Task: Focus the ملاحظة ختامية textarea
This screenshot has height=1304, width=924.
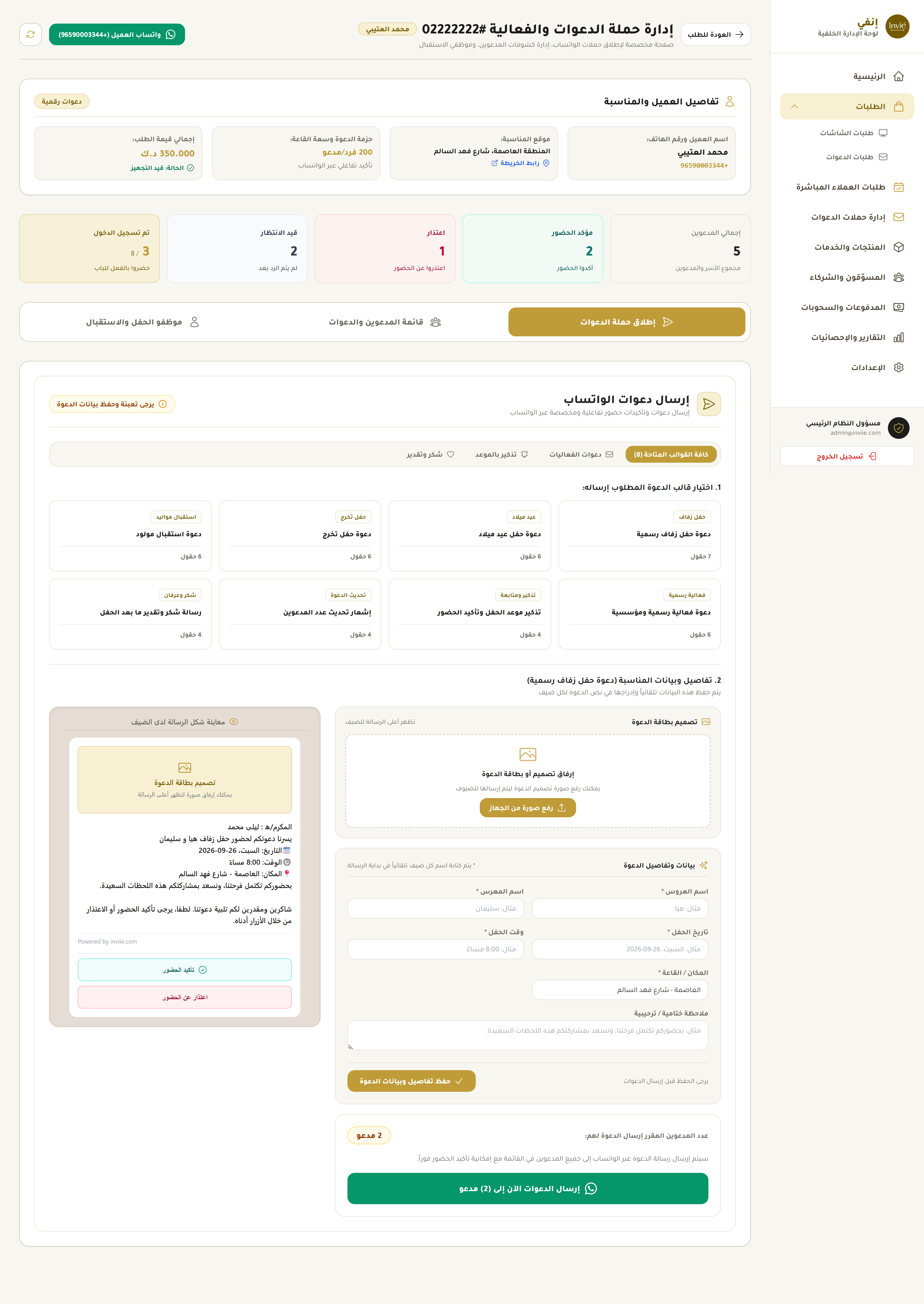Action: click(528, 1035)
